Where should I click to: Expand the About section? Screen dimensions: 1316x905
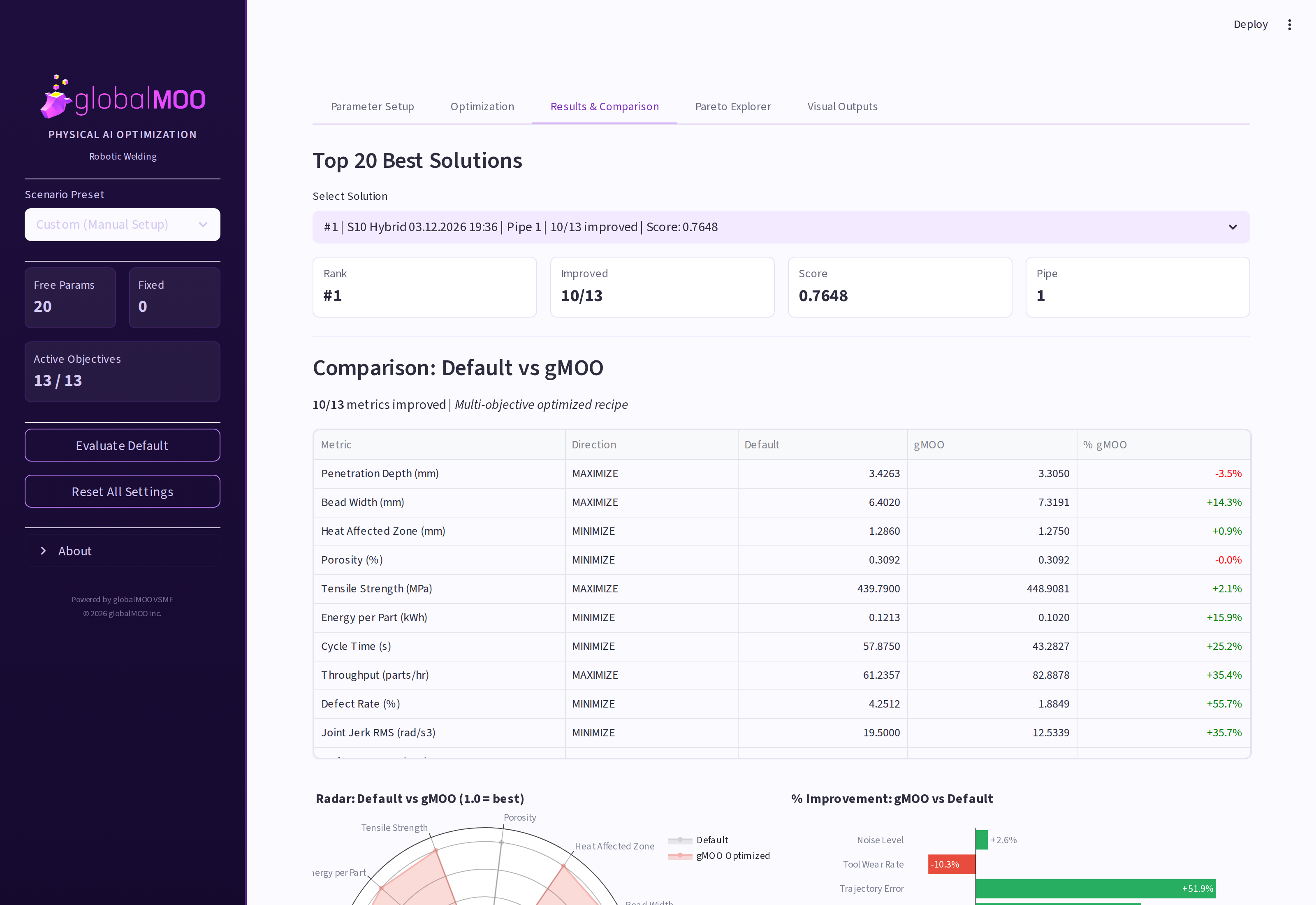[123, 550]
